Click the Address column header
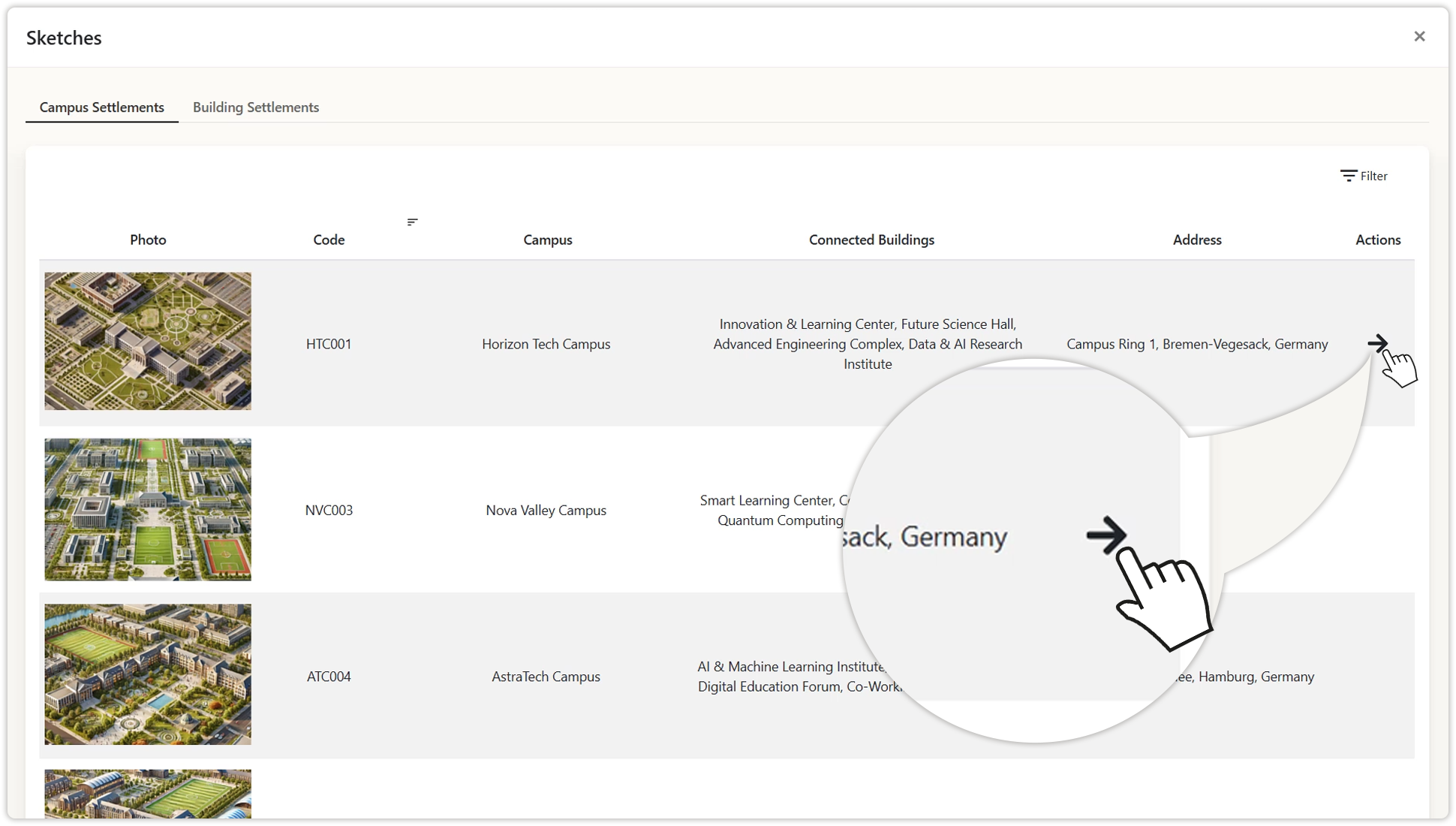This screenshot has width=1456, height=826. [x=1197, y=240]
